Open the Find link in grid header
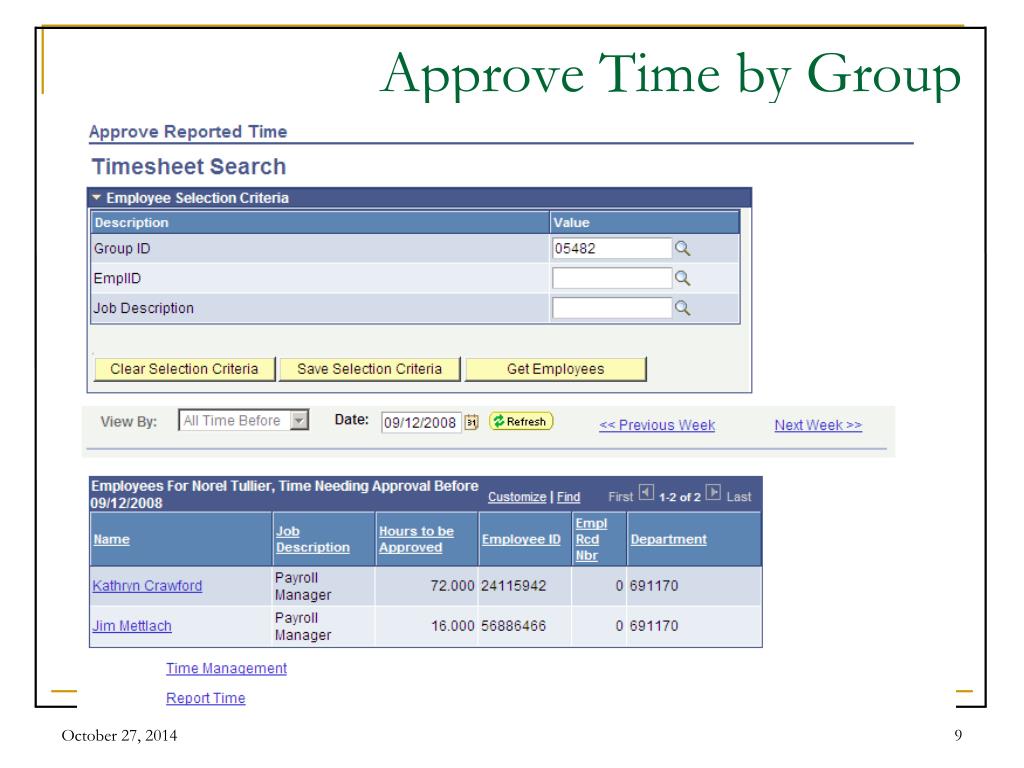Screen dimensions: 1024x768 [x=568, y=497]
